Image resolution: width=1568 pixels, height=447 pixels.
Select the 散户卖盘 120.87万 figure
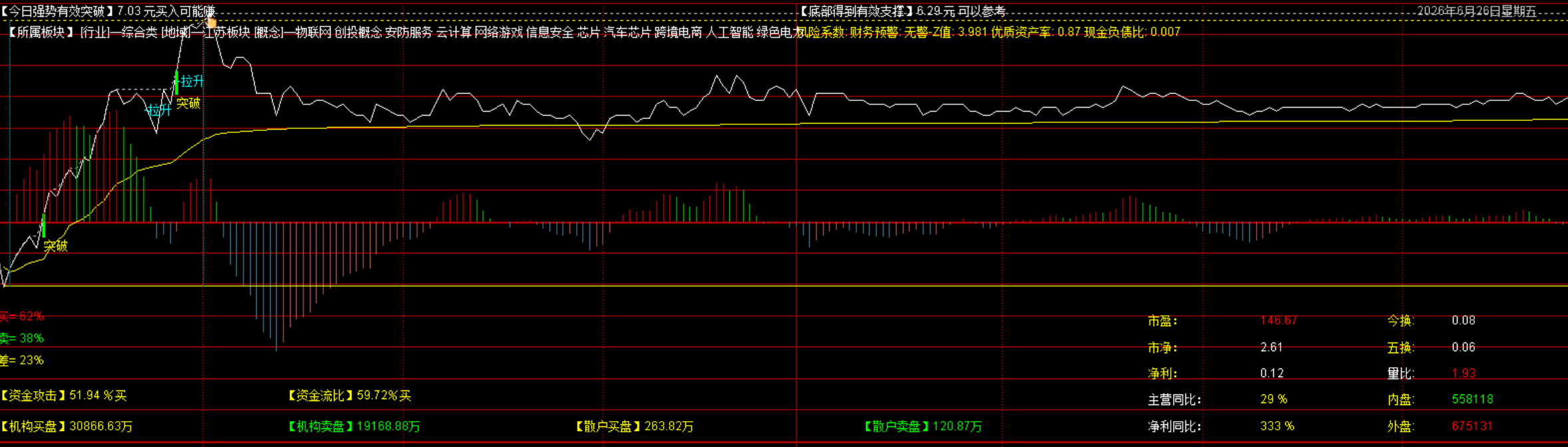pyautogui.click(x=922, y=426)
